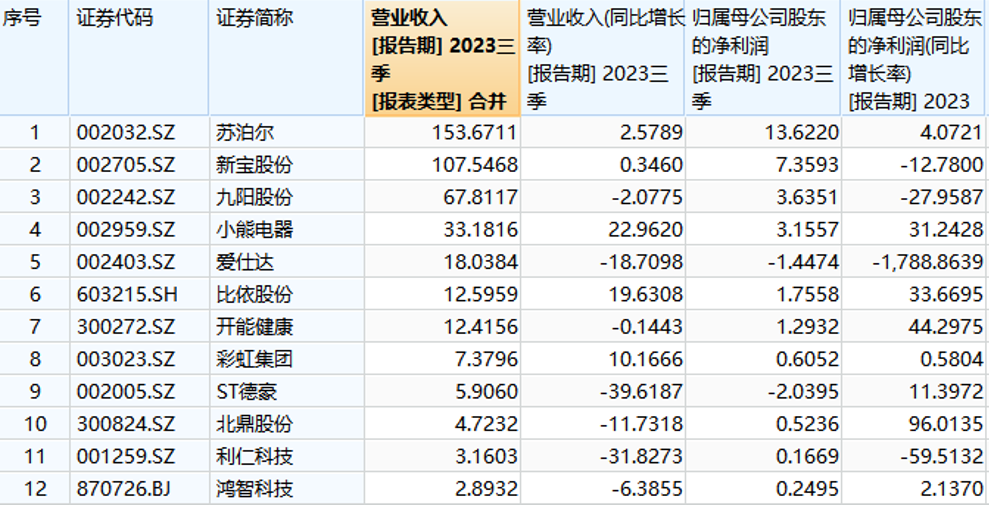Sort by 营业收入 2023三季 column header
The image size is (989, 505).
click(442, 58)
